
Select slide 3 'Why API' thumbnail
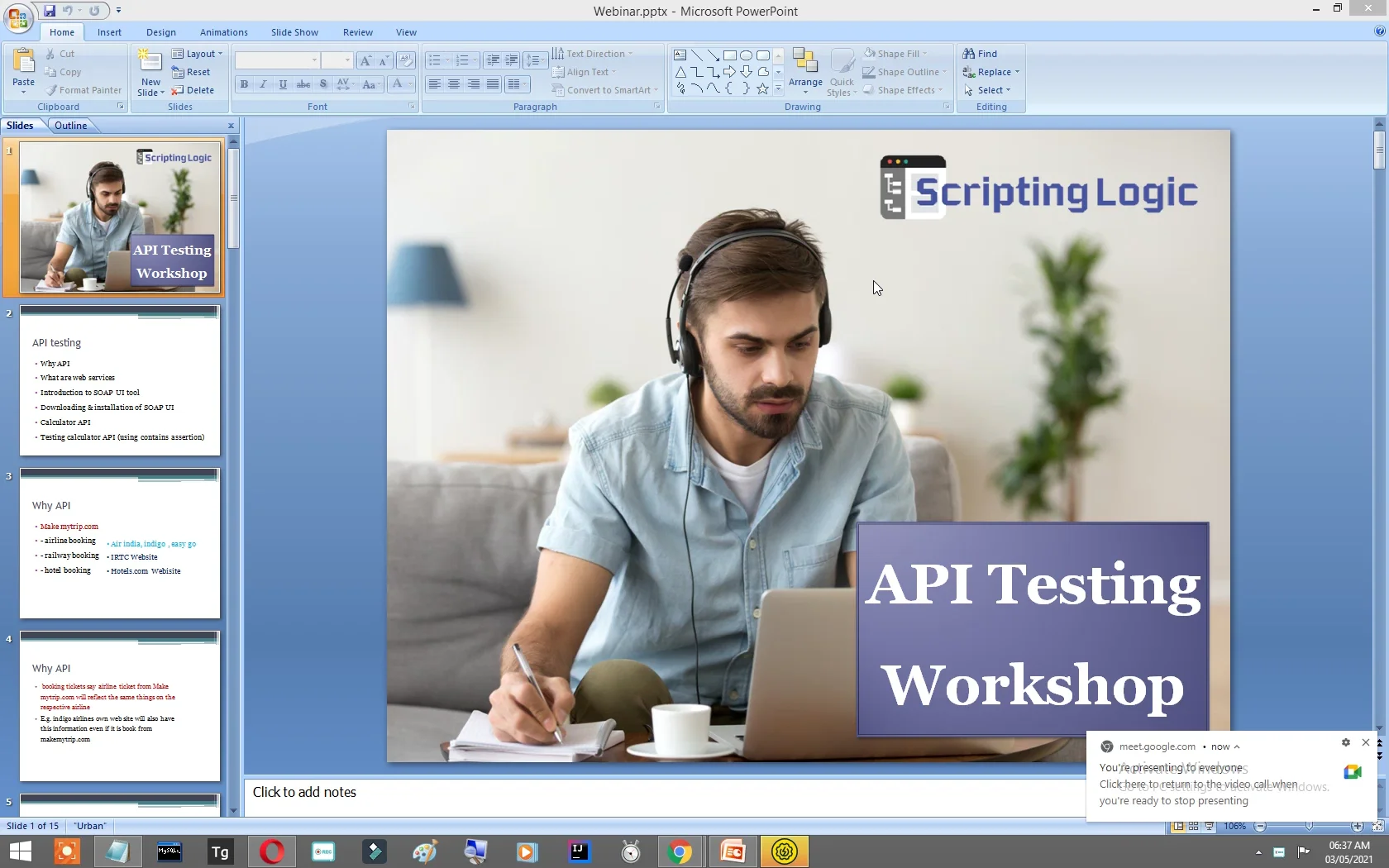coord(120,543)
